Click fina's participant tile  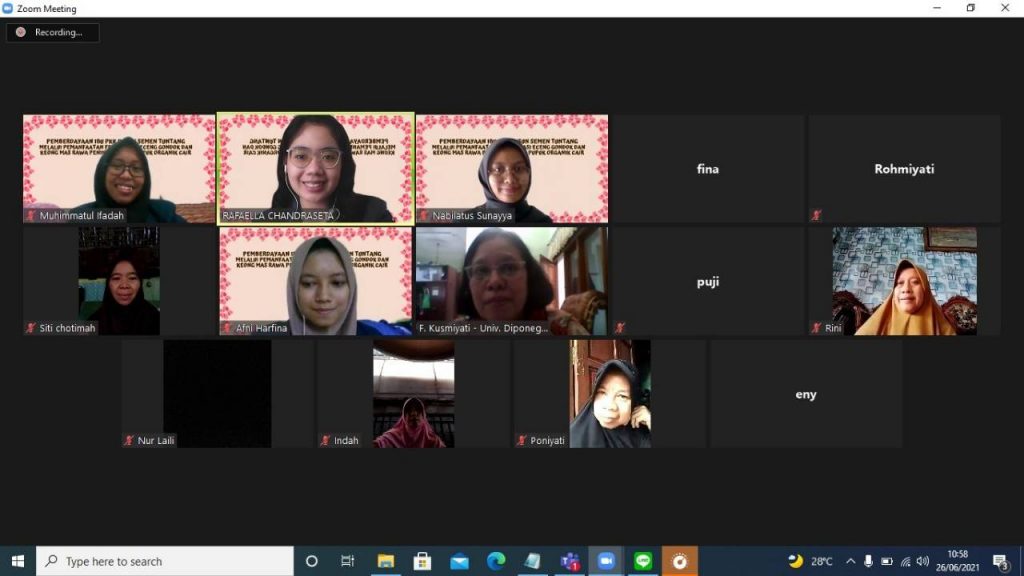tap(707, 168)
